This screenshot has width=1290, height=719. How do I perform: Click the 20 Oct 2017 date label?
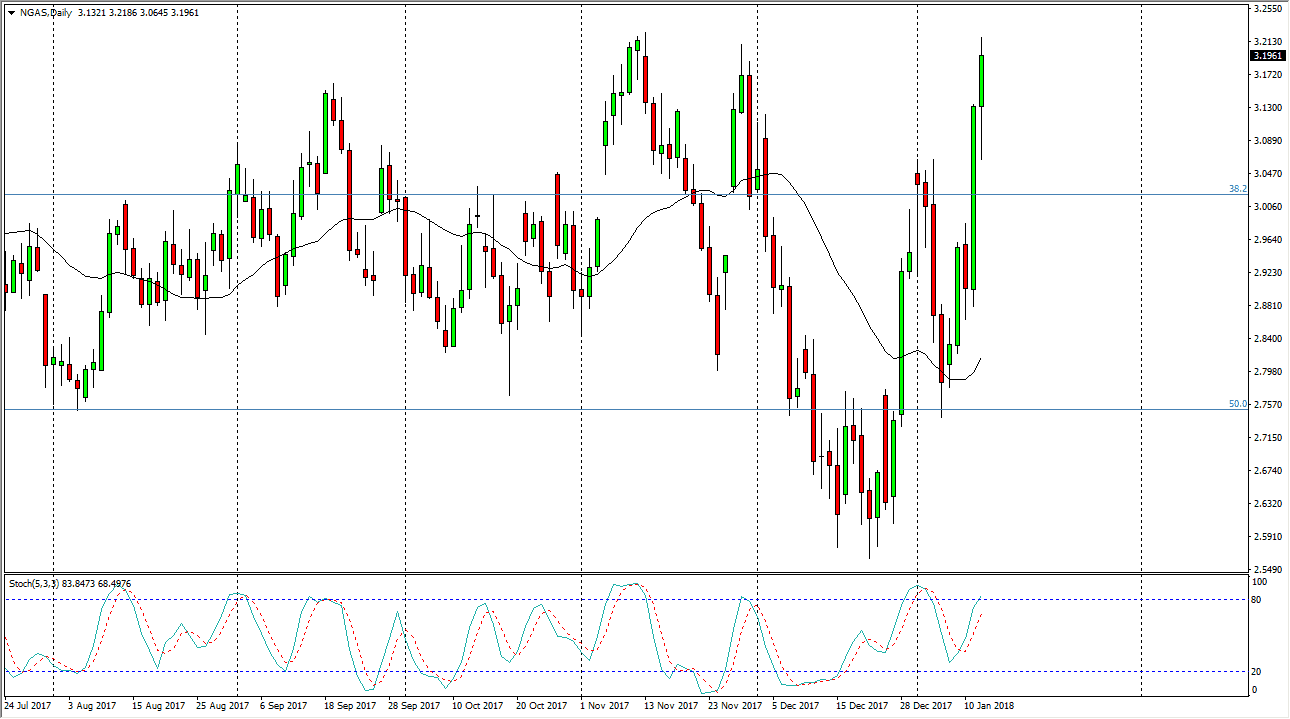pos(542,706)
